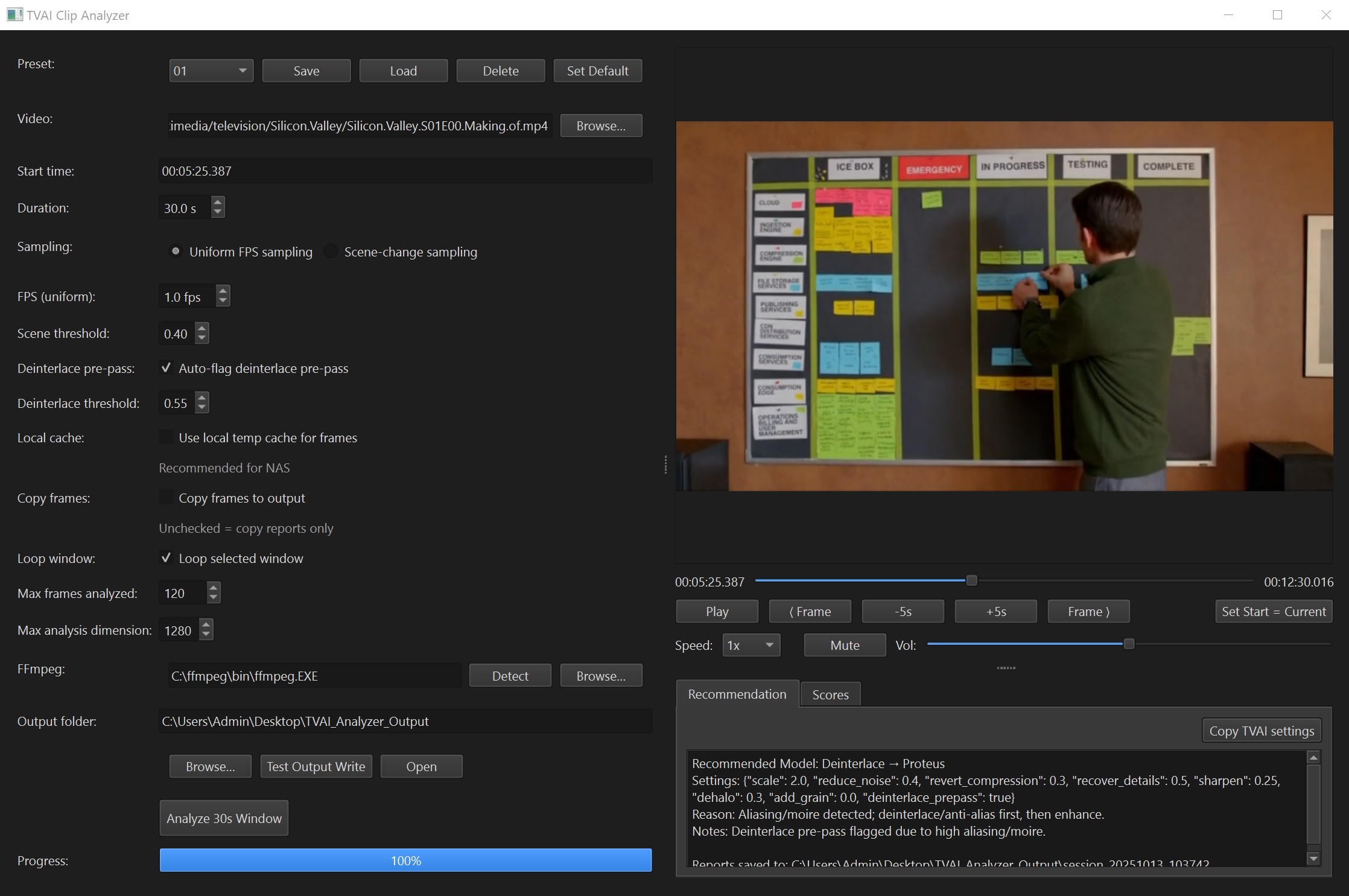Screen dimensions: 1349x896
Task: Decrease FPS uniform with the down arrow
Action: [223, 301]
